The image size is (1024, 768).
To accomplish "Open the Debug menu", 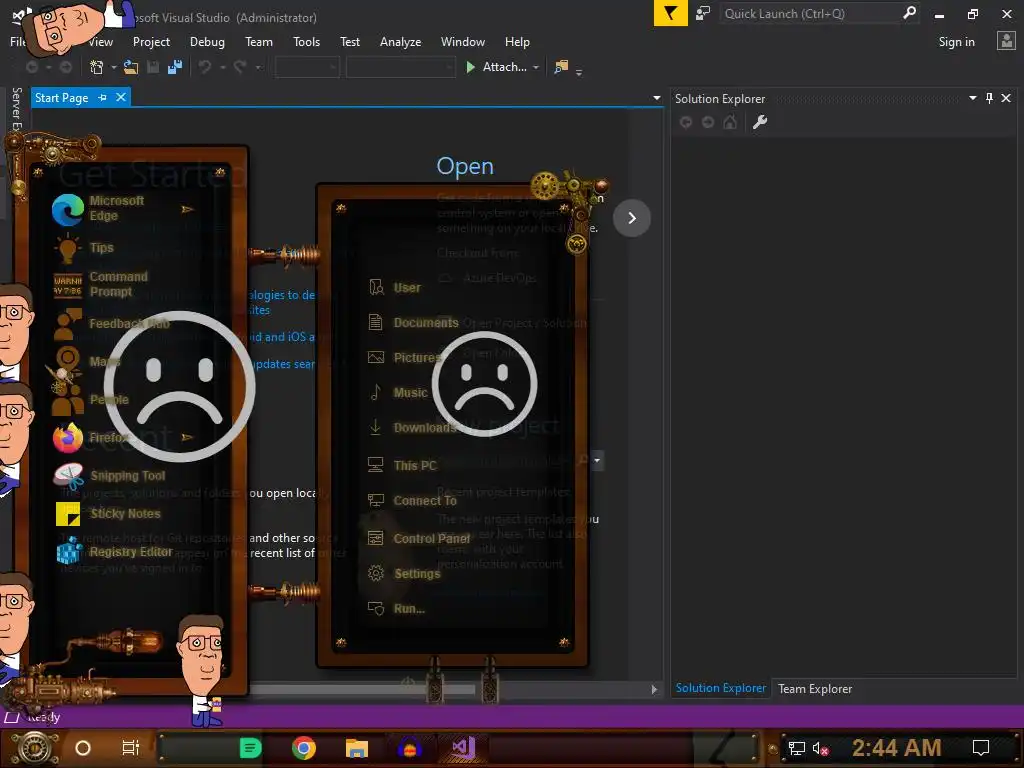I will pos(207,42).
